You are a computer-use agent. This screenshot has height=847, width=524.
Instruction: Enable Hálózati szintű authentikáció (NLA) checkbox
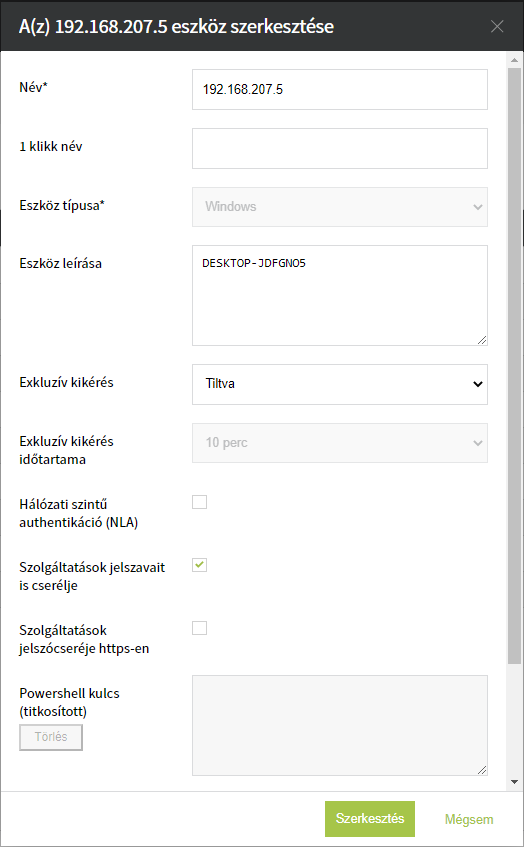199,502
